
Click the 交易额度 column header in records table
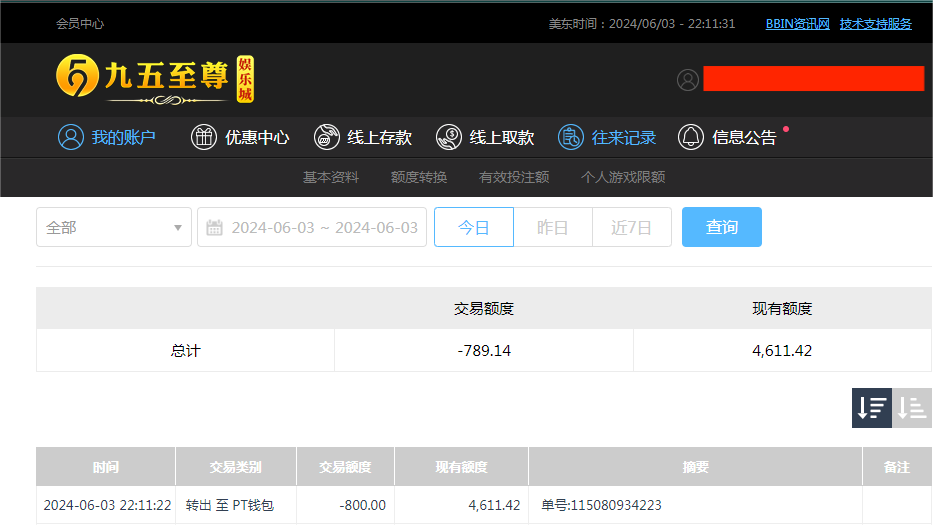pos(345,467)
